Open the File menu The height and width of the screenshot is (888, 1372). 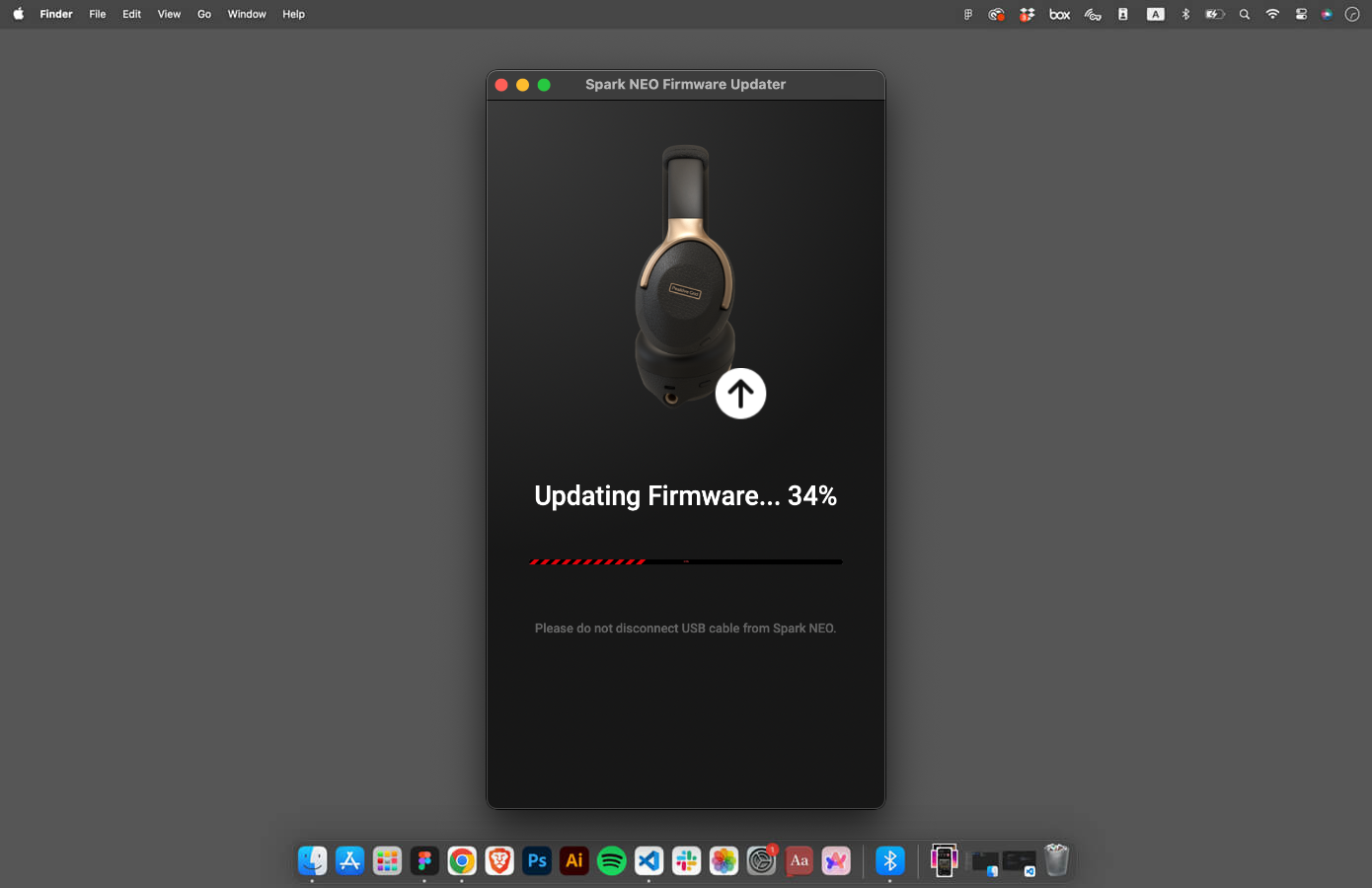pyautogui.click(x=98, y=14)
